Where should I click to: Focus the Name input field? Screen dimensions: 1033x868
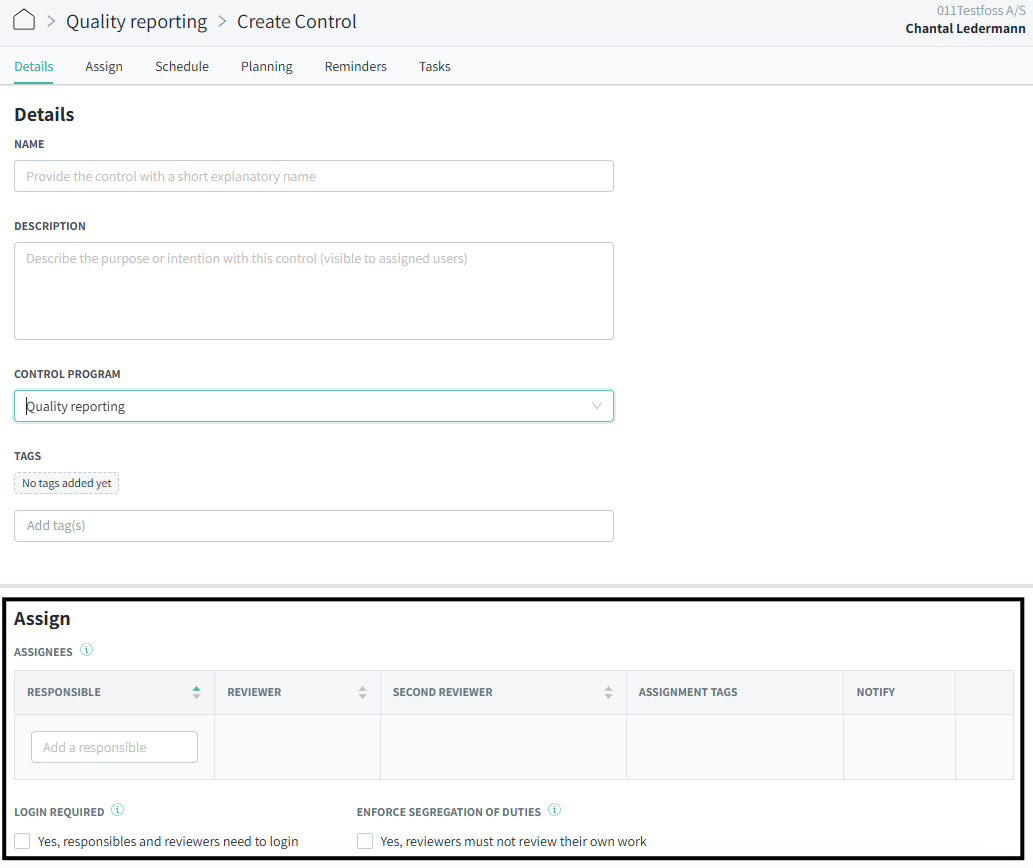313,176
